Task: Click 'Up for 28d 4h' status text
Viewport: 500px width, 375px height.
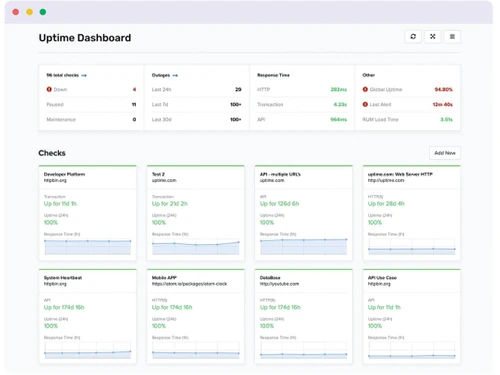Action: tap(386, 204)
